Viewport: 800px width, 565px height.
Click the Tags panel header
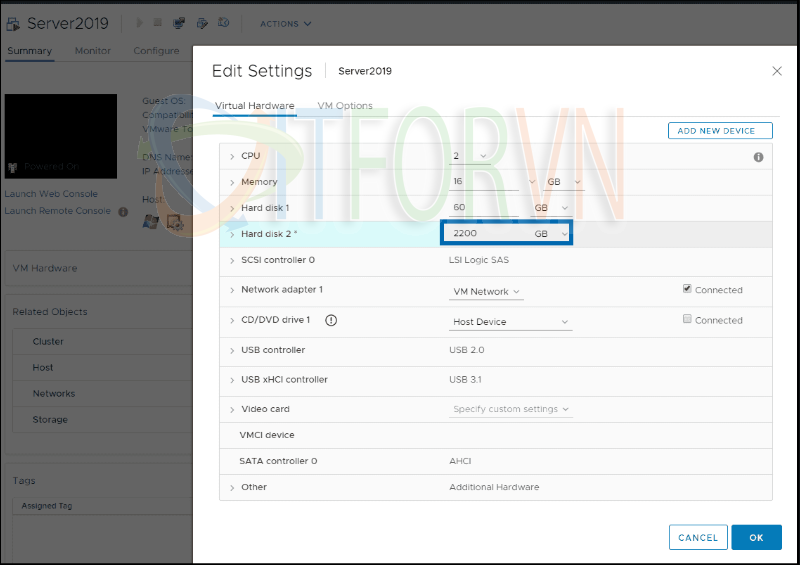[99, 481]
